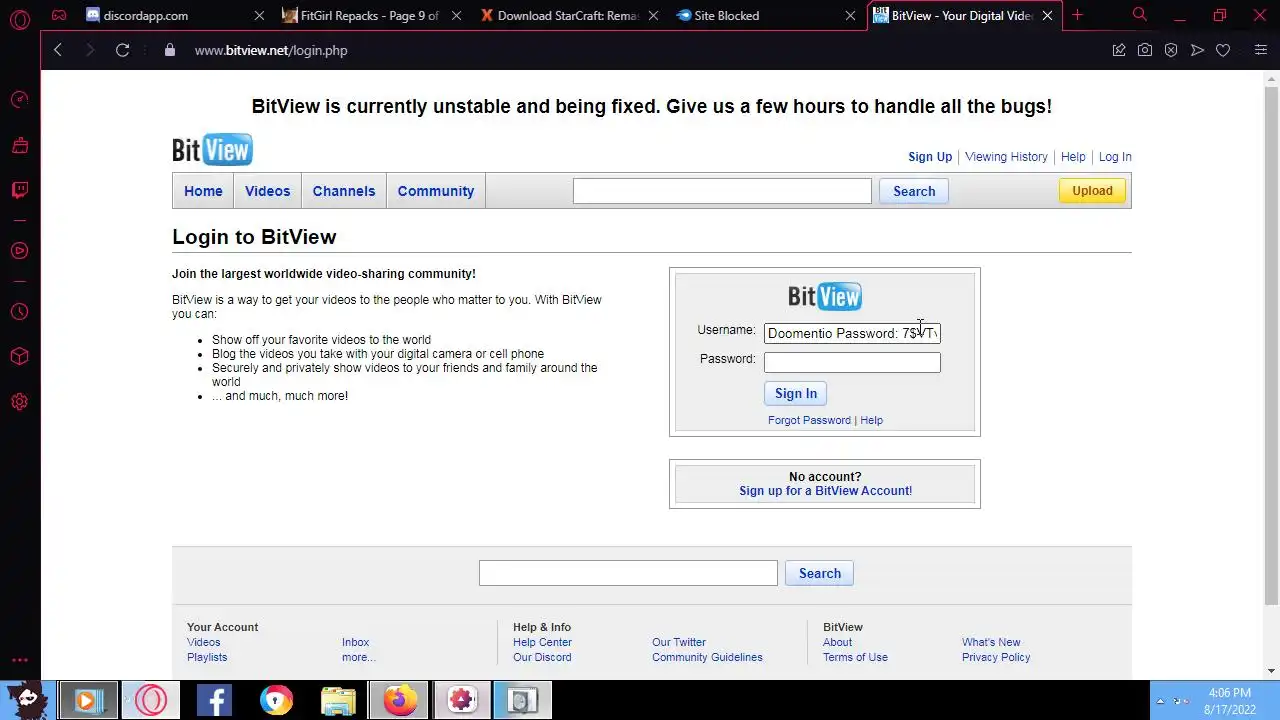Open the send/flow arrow icon in address bar
The width and height of the screenshot is (1280, 720).
(x=1197, y=50)
